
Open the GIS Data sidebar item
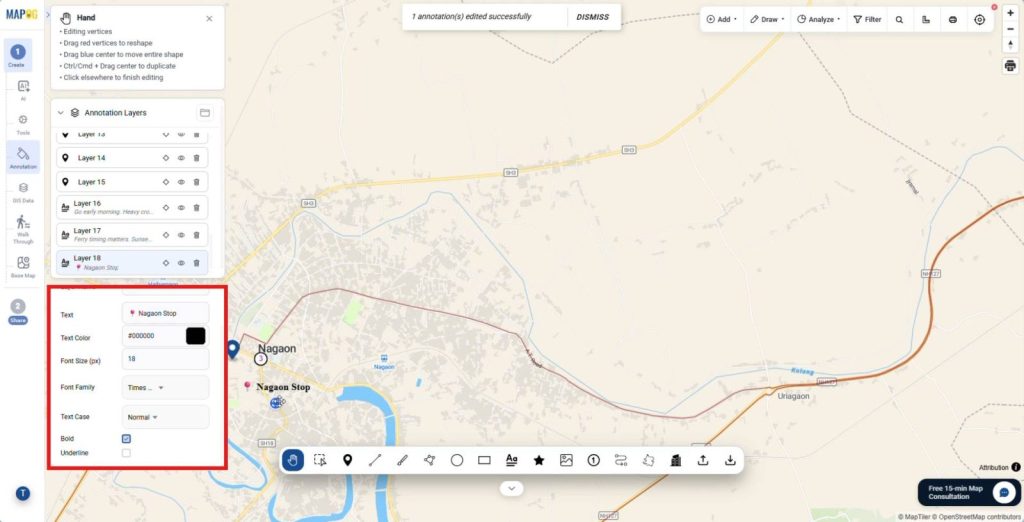tap(23, 191)
